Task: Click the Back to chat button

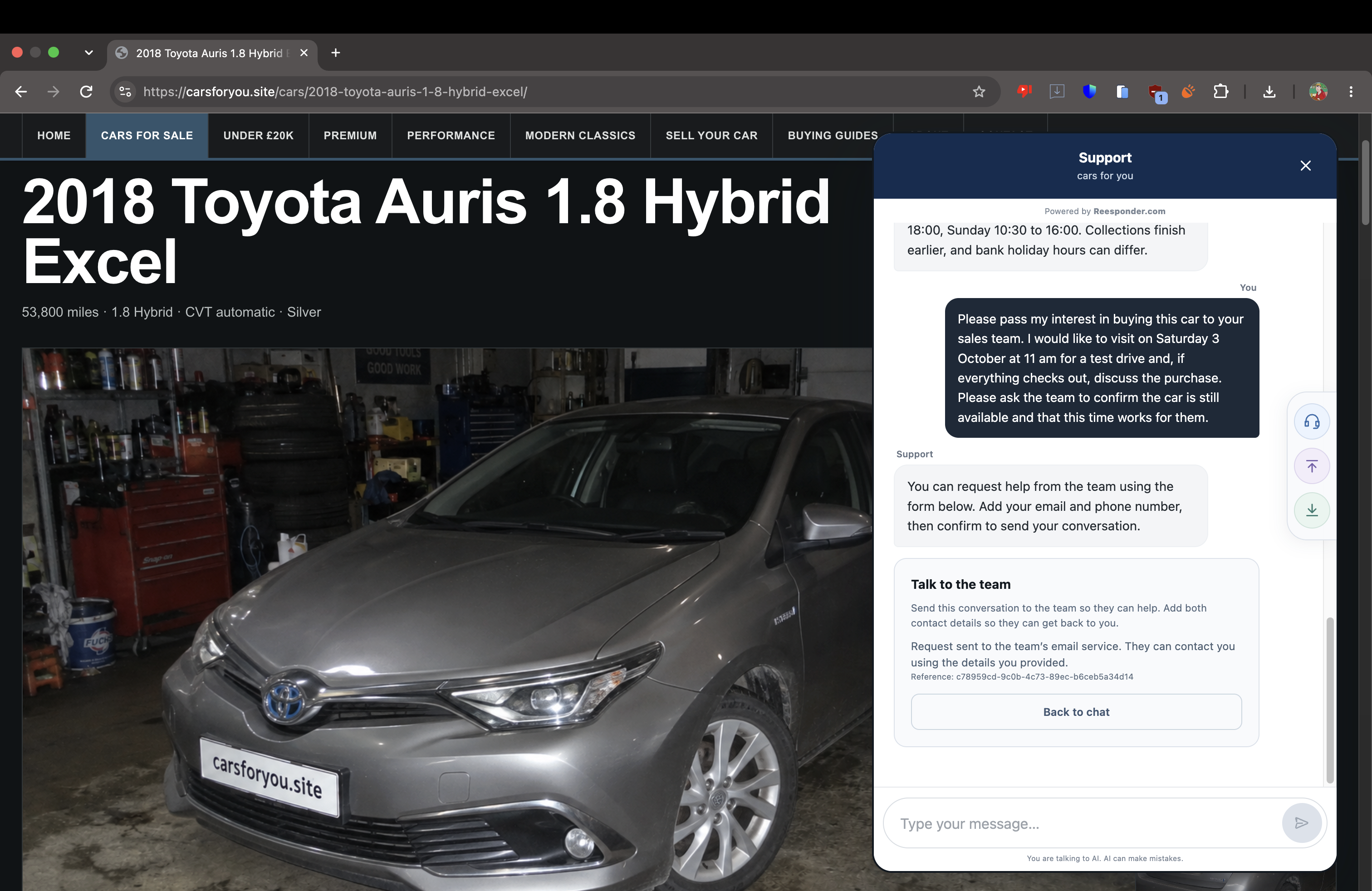Action: [1076, 712]
